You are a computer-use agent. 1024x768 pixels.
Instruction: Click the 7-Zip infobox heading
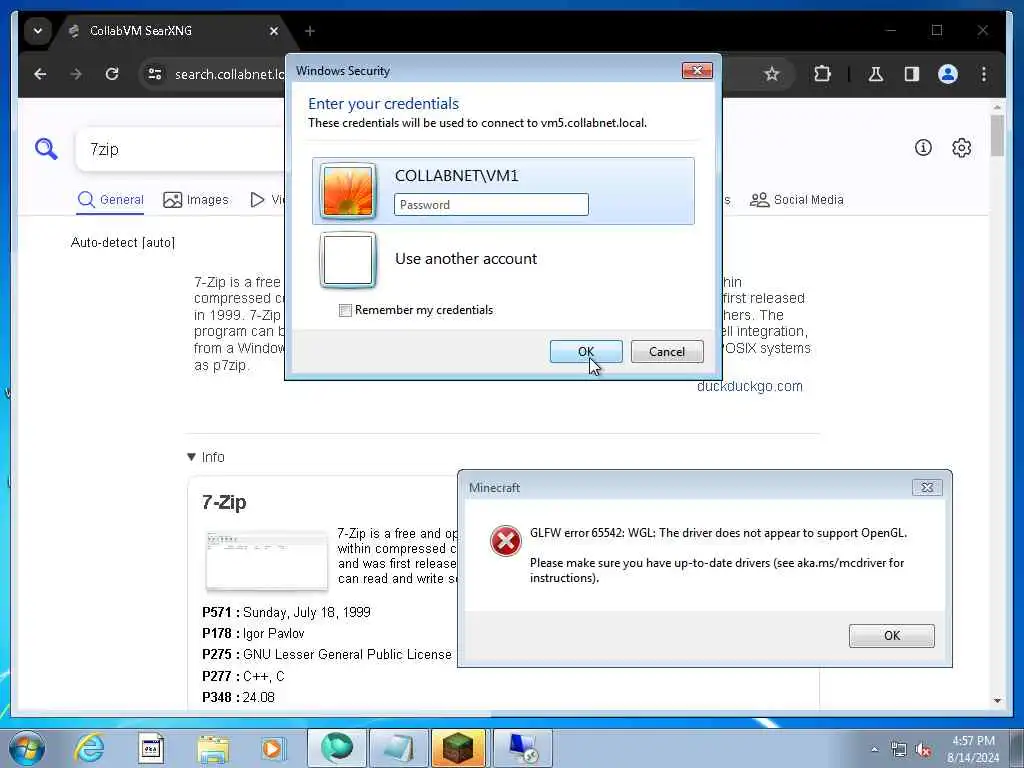(x=224, y=502)
